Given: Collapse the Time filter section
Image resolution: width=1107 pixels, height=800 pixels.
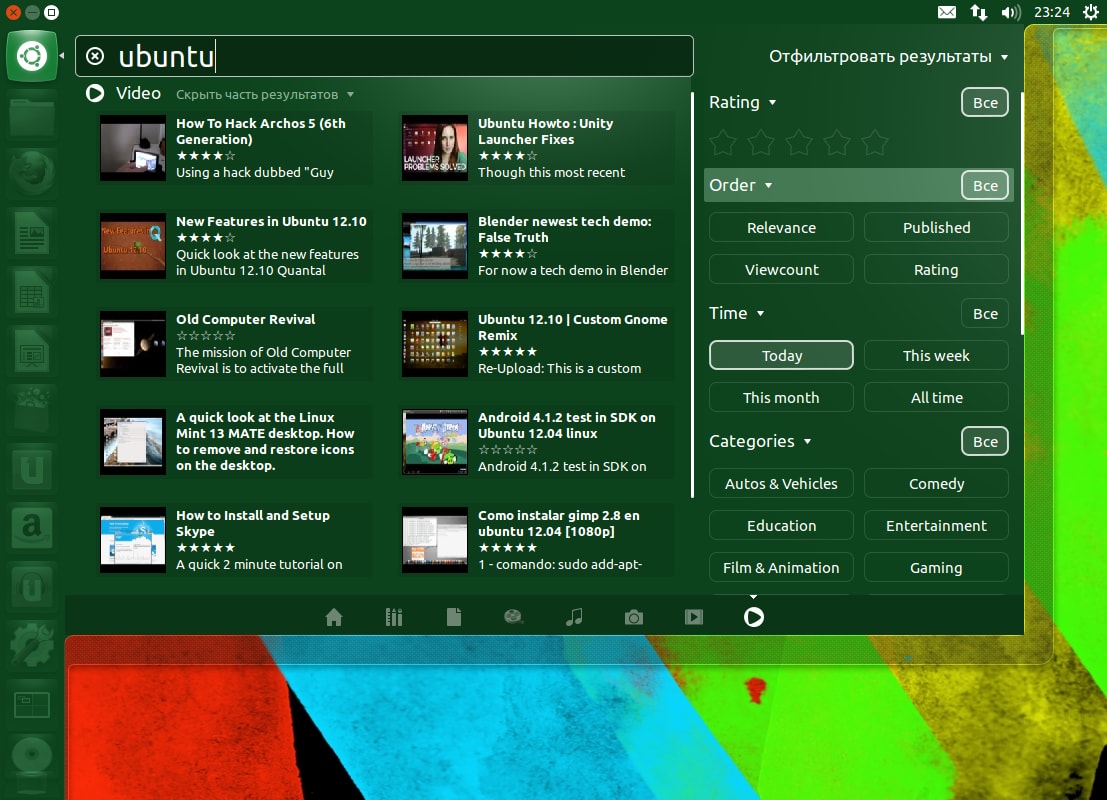Looking at the screenshot, I should tap(736, 313).
